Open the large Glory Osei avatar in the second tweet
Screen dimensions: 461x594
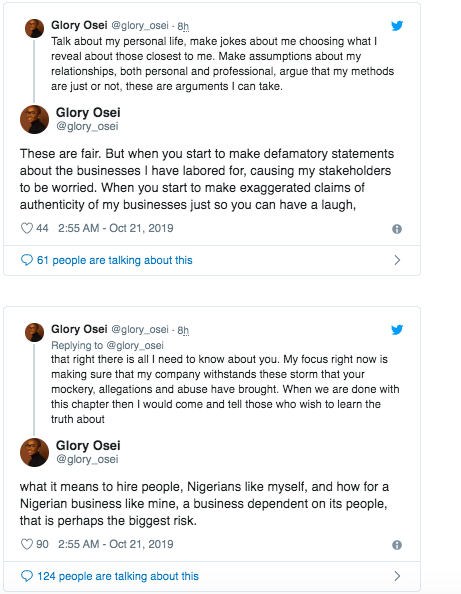click(x=34, y=452)
